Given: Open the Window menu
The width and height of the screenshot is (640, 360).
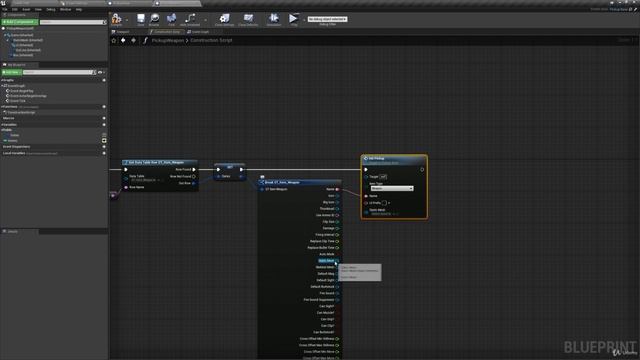Looking at the screenshot, I should [x=65, y=9].
